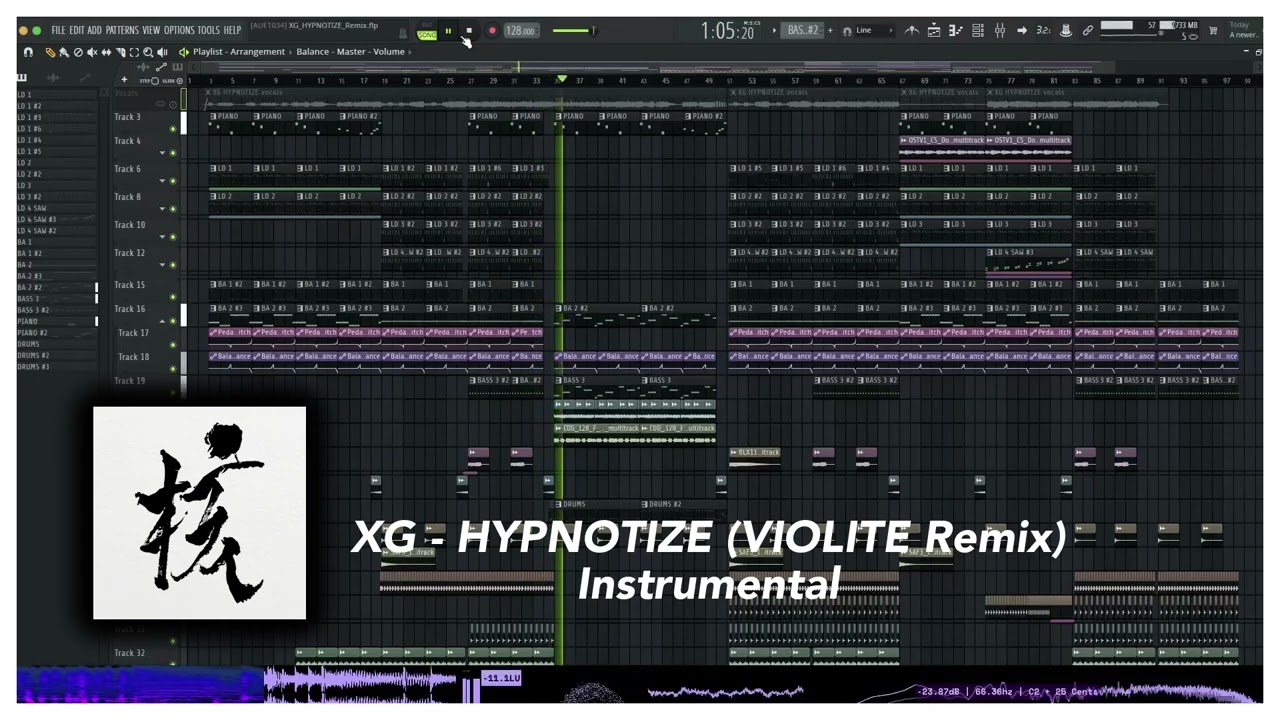Mute Track 15 with its green LED
The width and height of the screenshot is (1280, 720).
pyautogui.click(x=173, y=297)
